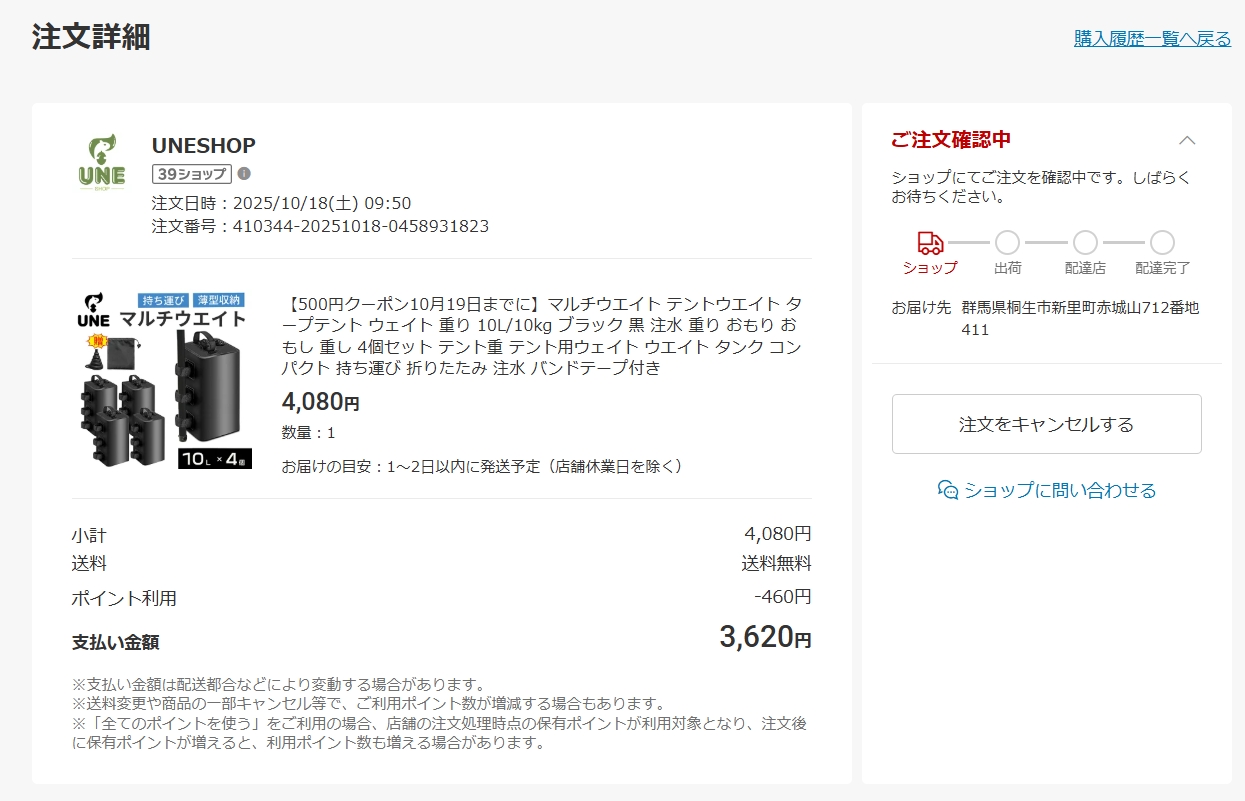This screenshot has width=1245, height=801.
Task: Click the ご注文確認中 status heading
Action: click(x=951, y=140)
